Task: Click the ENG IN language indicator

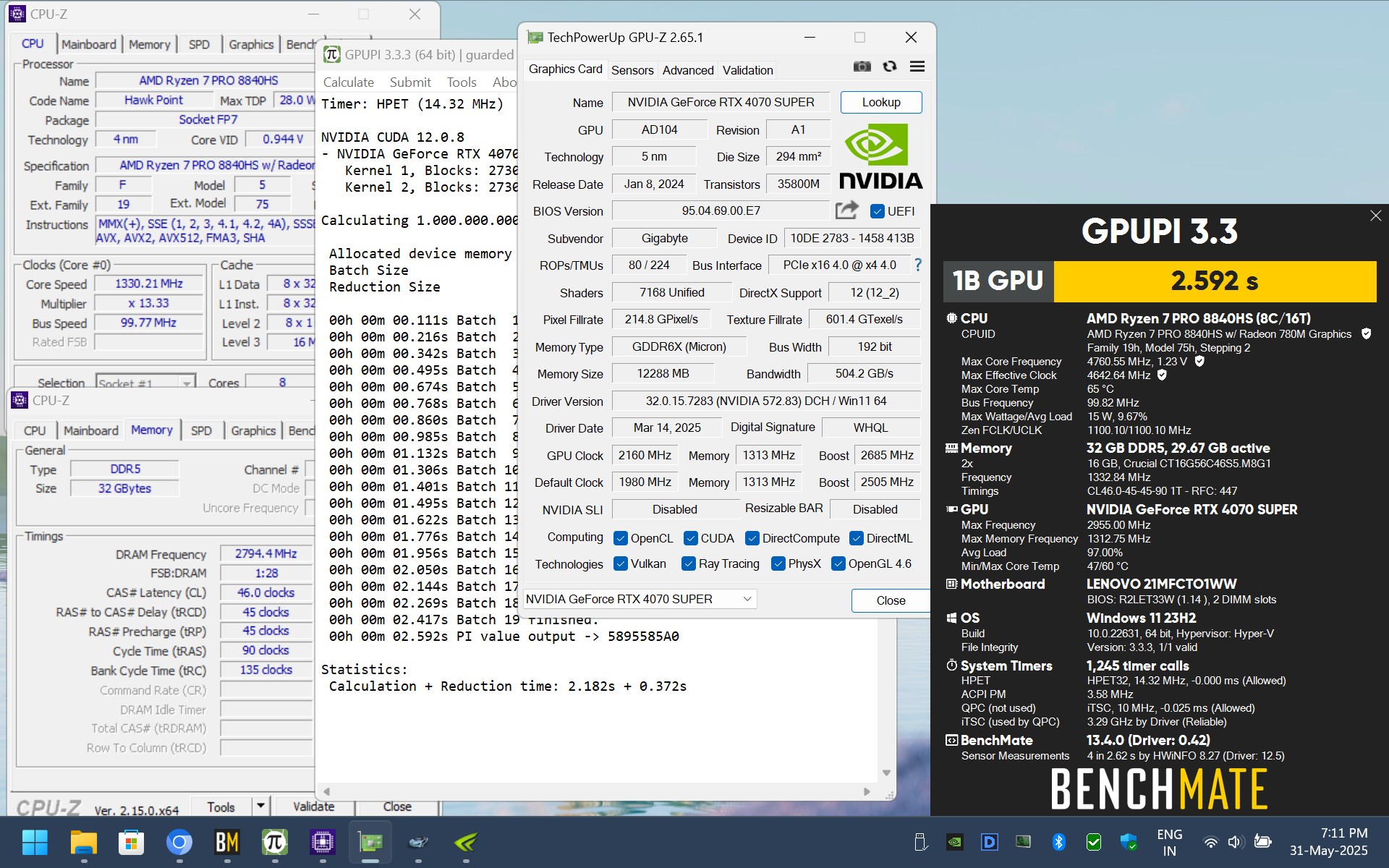Action: [x=1169, y=842]
